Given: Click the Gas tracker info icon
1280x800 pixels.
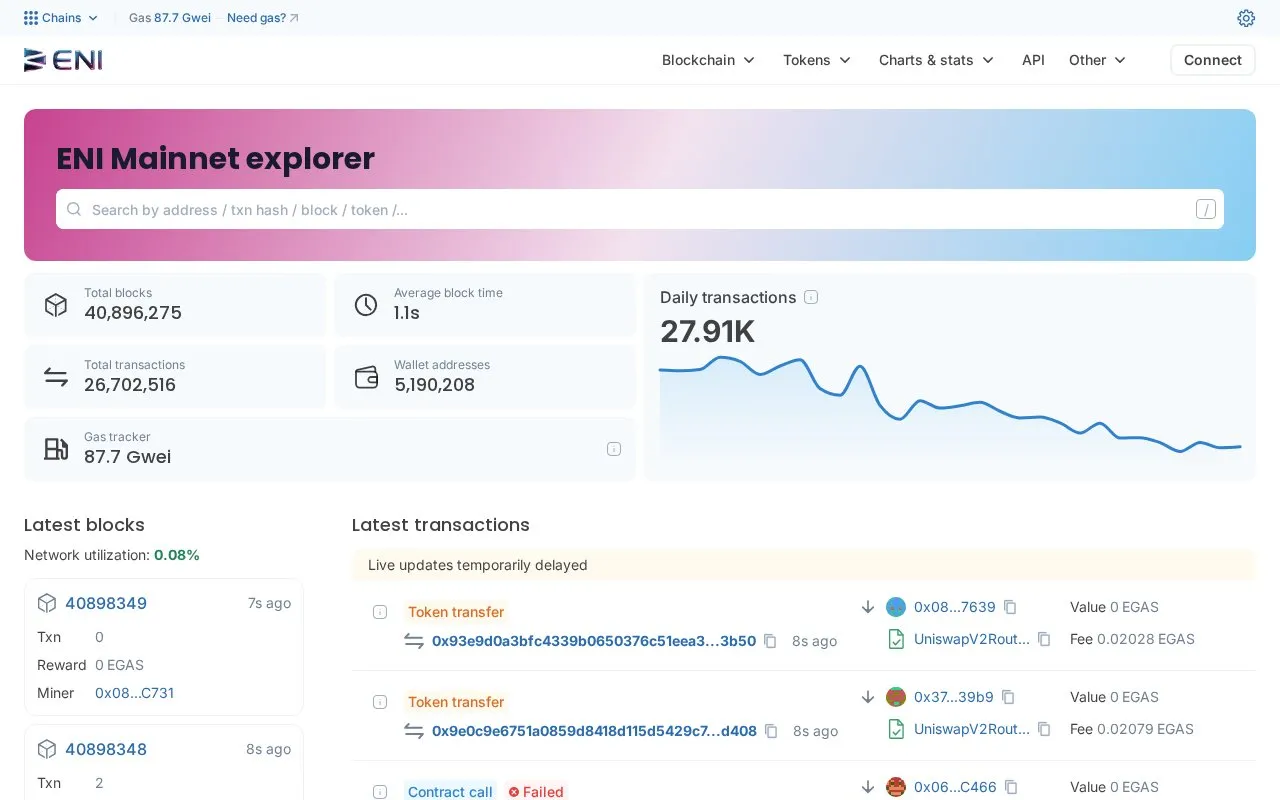Looking at the screenshot, I should [x=614, y=449].
